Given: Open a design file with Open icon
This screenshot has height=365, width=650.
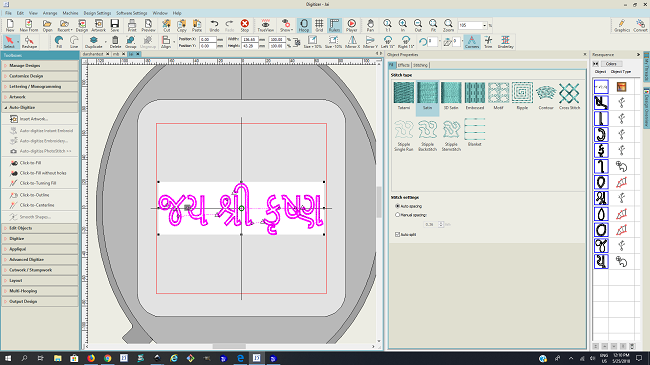Looking at the screenshot, I should [47, 25].
